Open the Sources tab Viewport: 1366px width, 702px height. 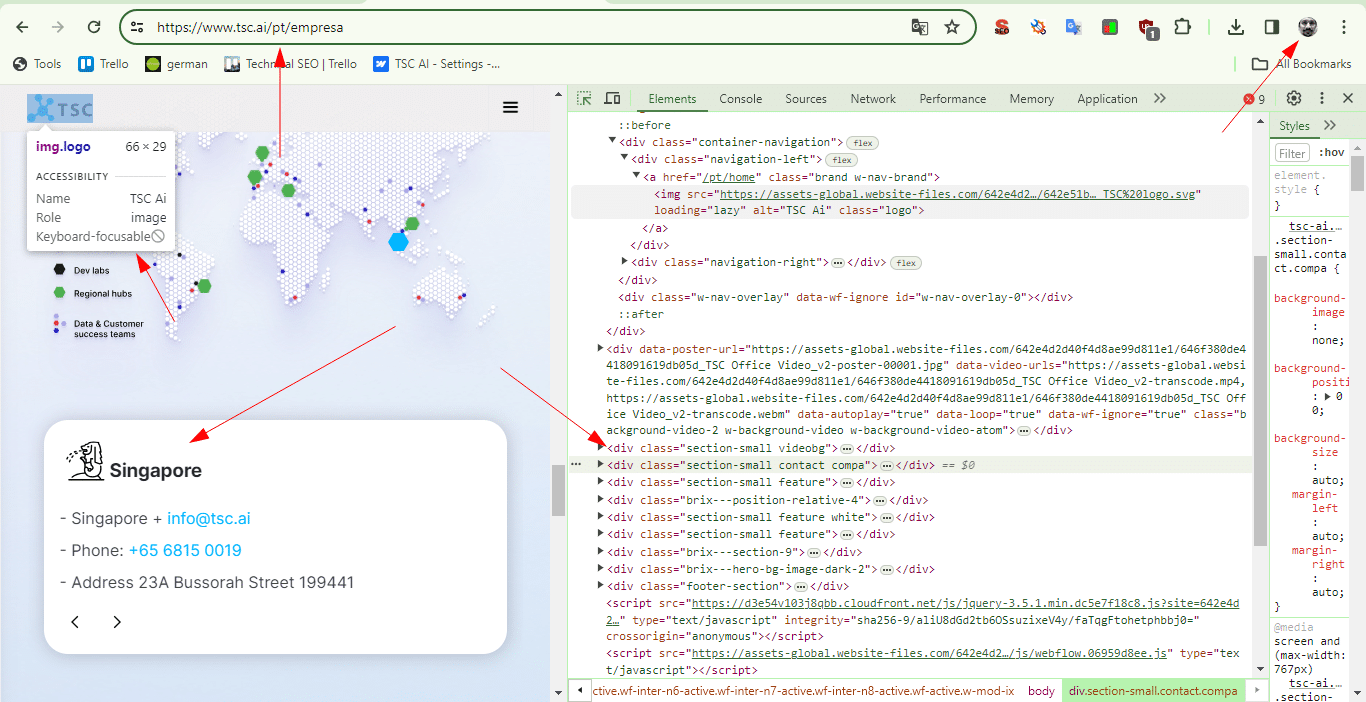click(806, 99)
